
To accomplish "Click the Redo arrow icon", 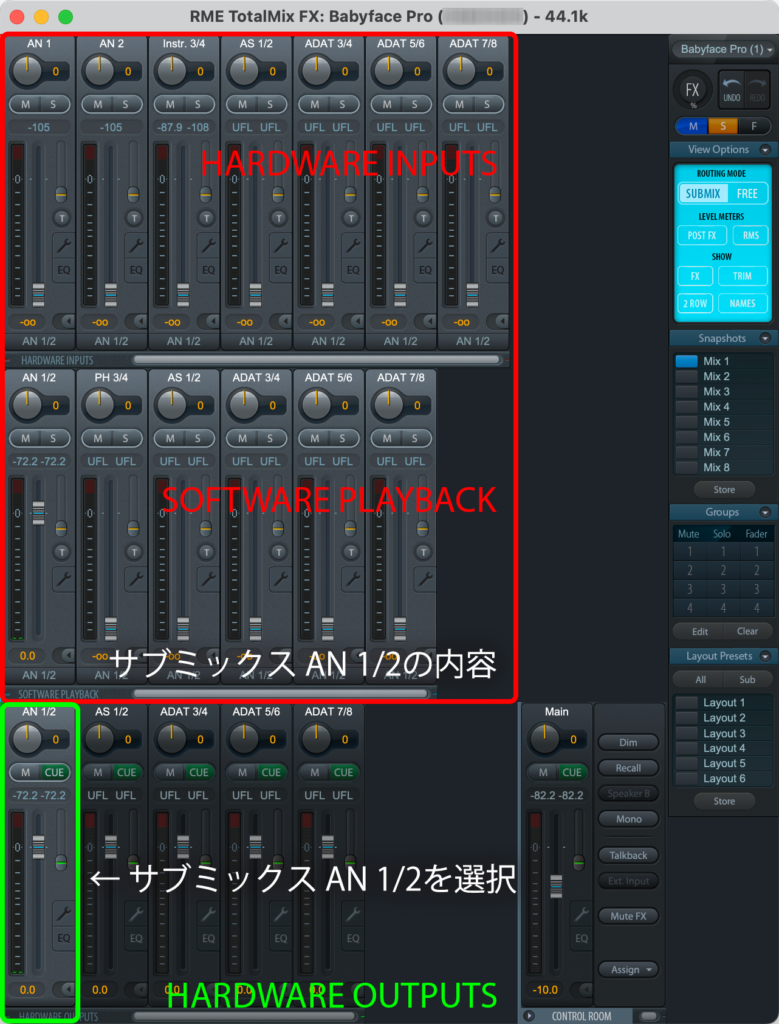I will [x=757, y=89].
